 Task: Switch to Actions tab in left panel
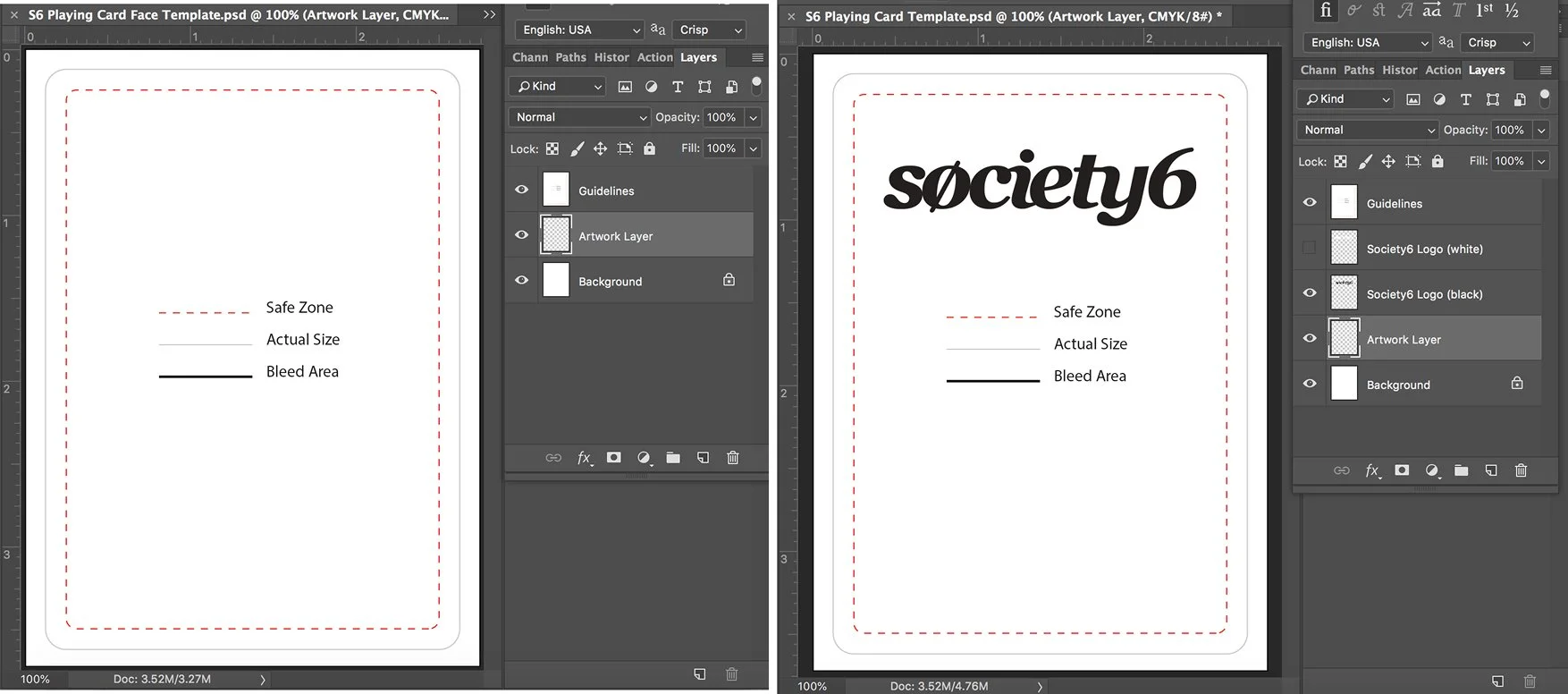coord(654,57)
